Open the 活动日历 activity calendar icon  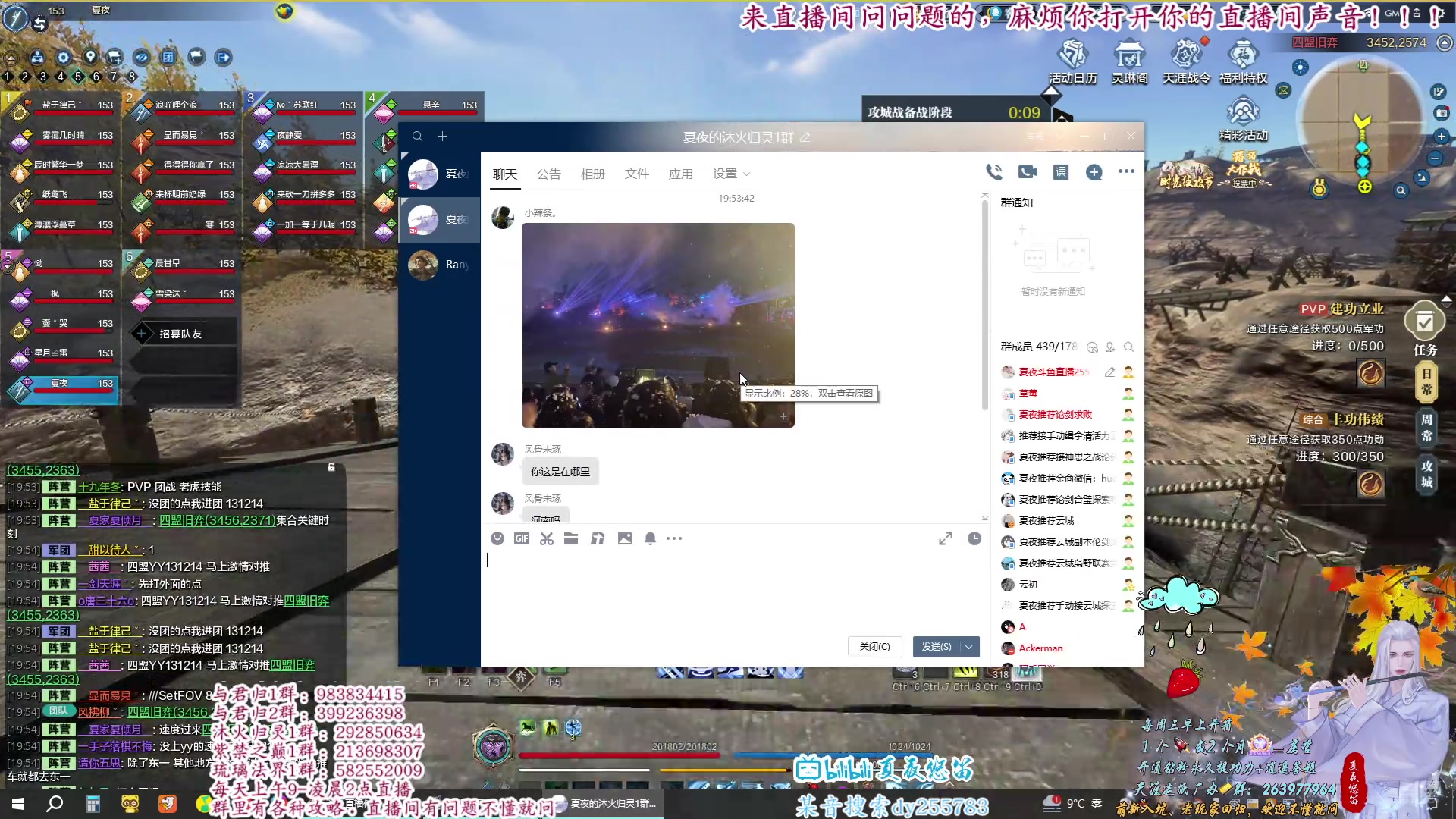click(1072, 62)
